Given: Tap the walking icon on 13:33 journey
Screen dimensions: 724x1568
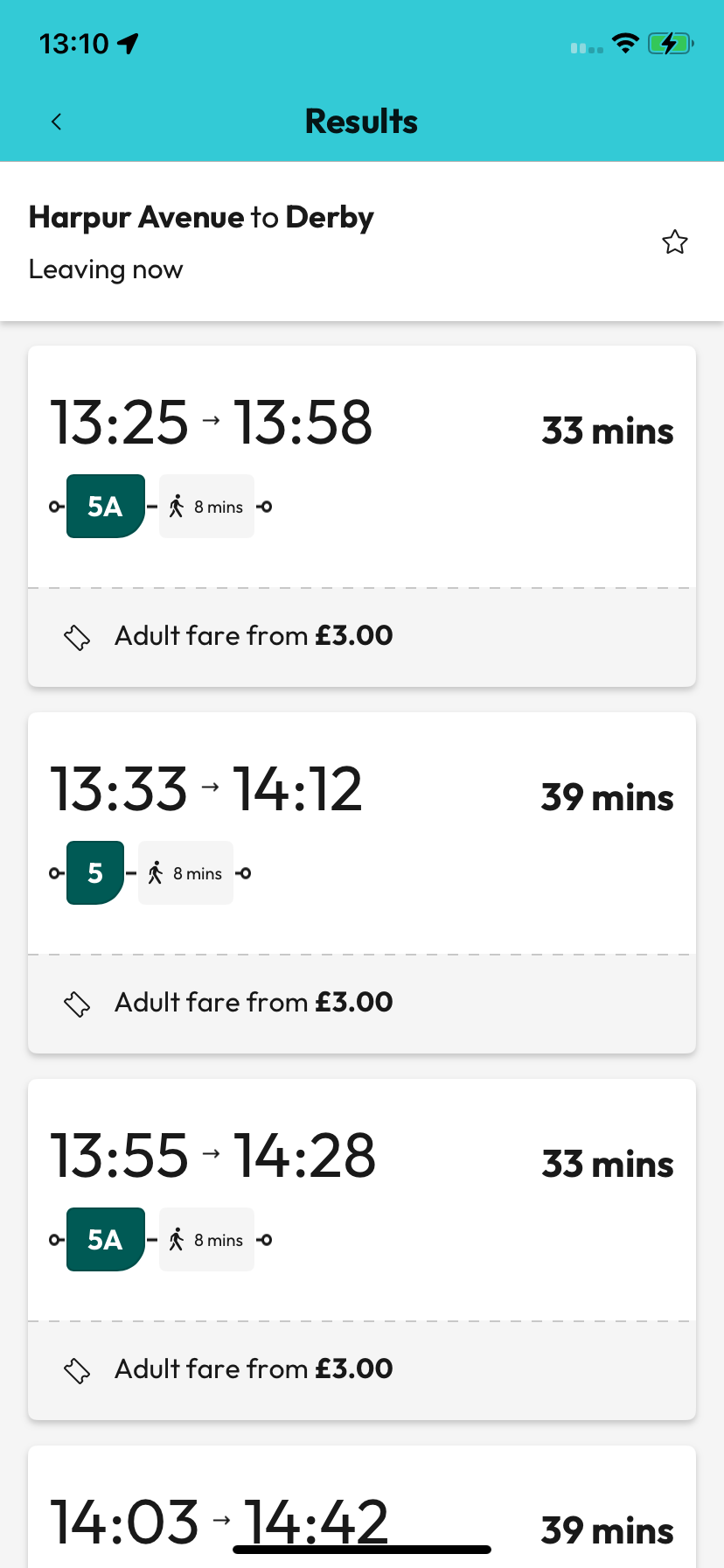Looking at the screenshot, I should click(x=156, y=873).
